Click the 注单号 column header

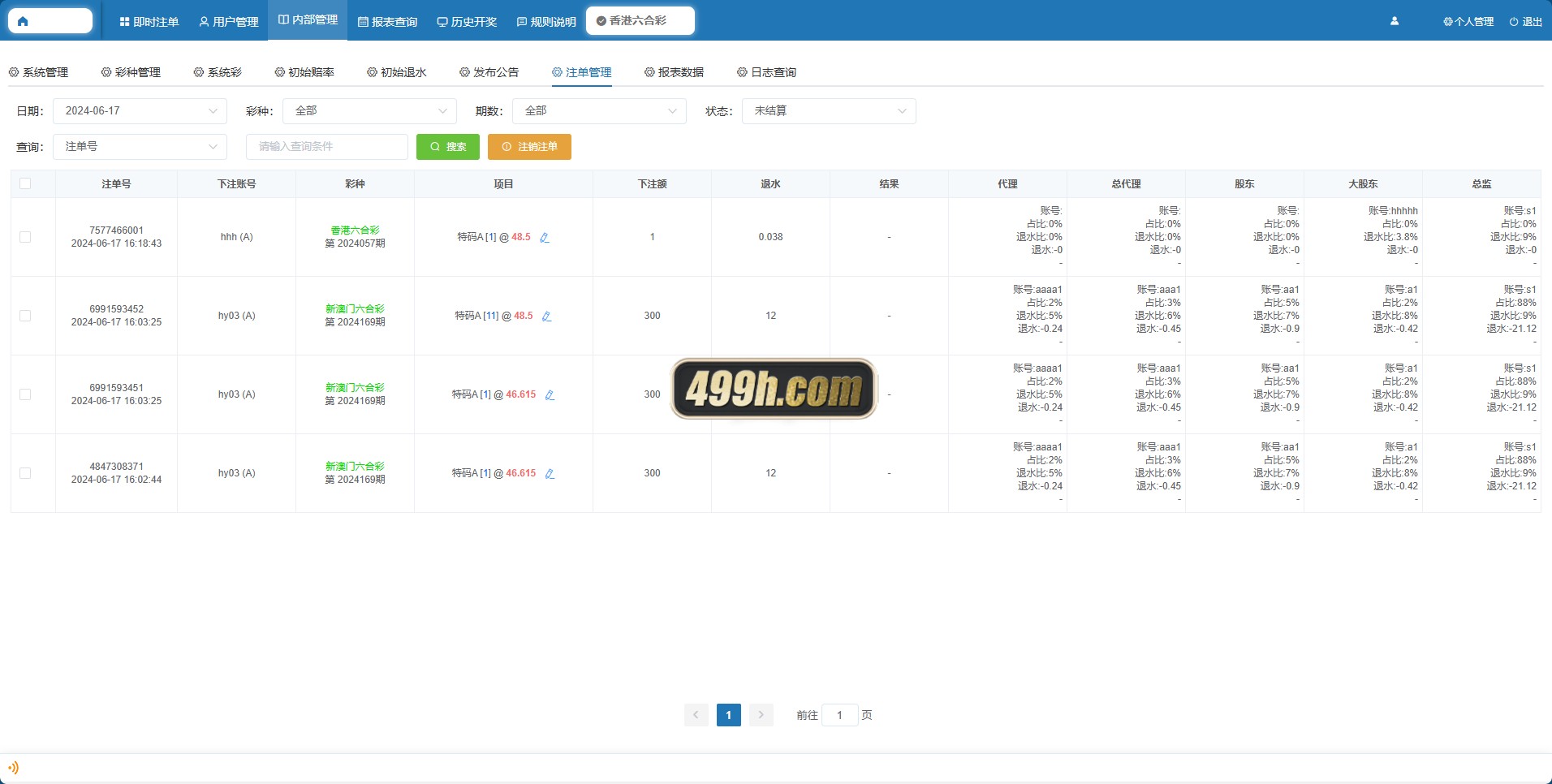click(x=116, y=184)
